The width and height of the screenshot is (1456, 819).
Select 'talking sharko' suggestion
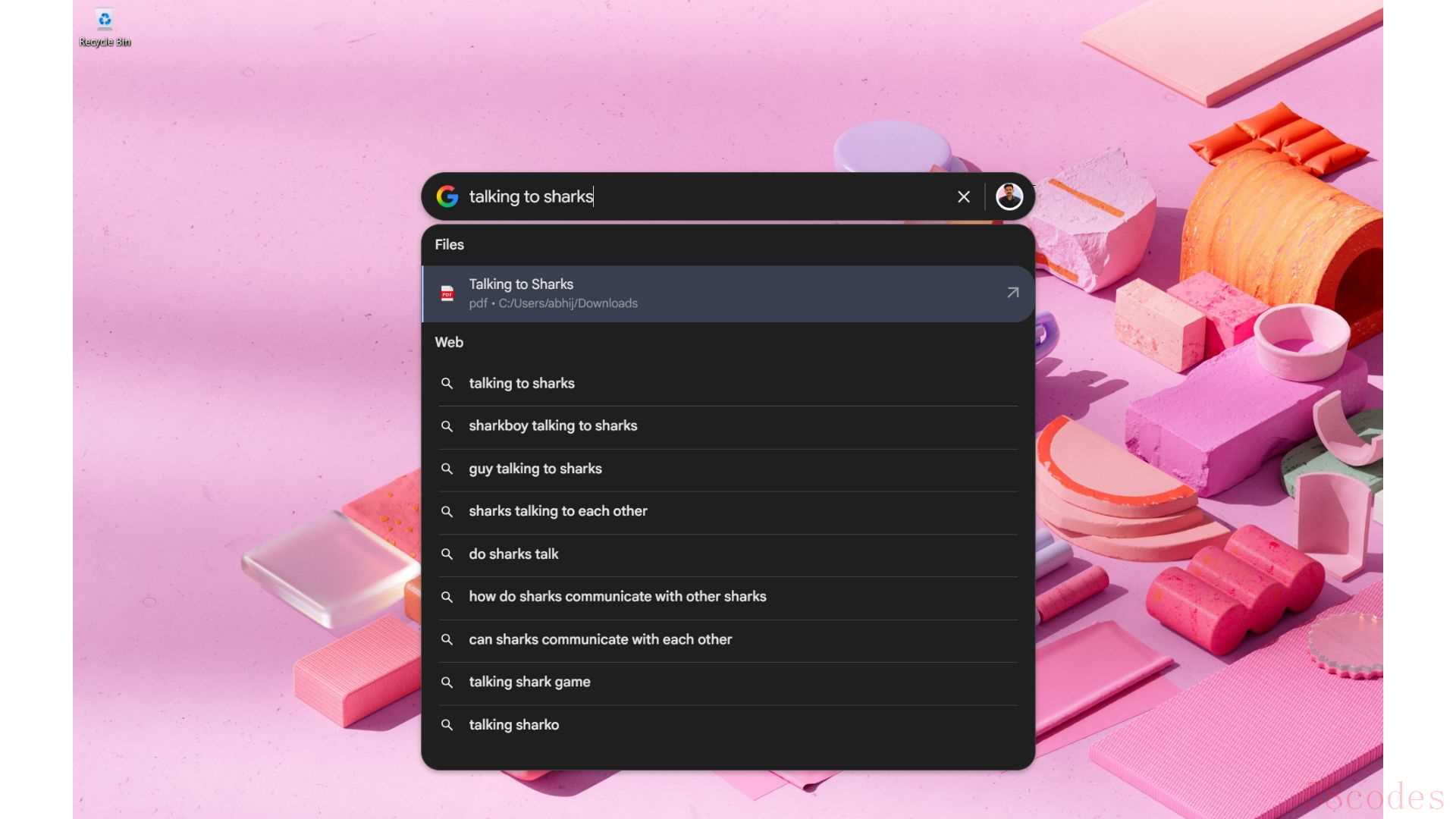point(513,725)
